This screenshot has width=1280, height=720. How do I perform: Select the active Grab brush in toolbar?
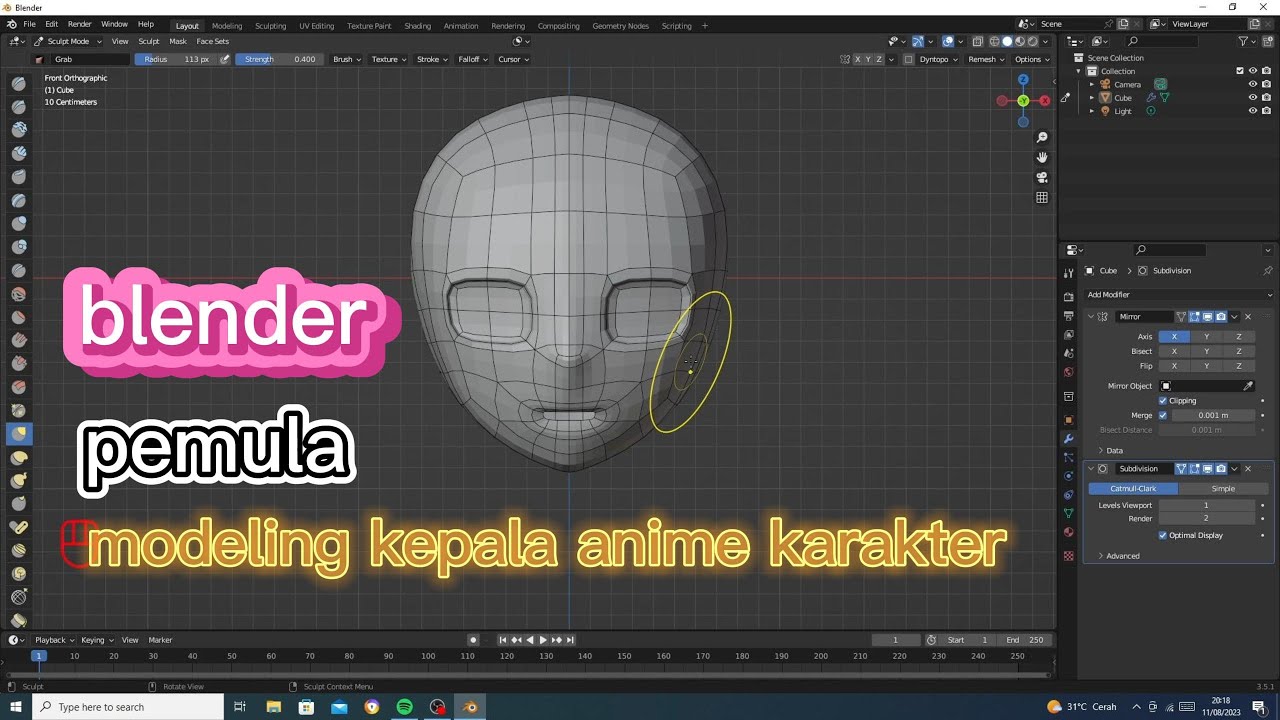[x=19, y=434]
